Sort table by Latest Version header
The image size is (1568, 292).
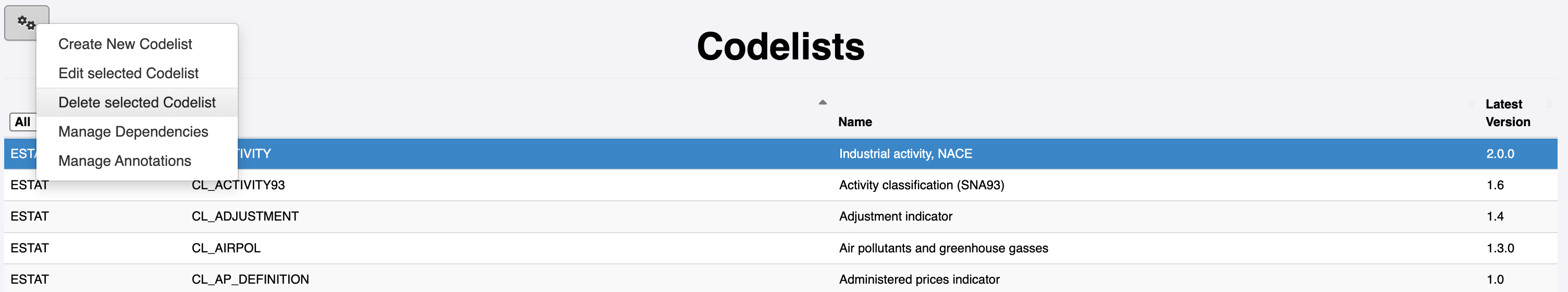click(1508, 113)
